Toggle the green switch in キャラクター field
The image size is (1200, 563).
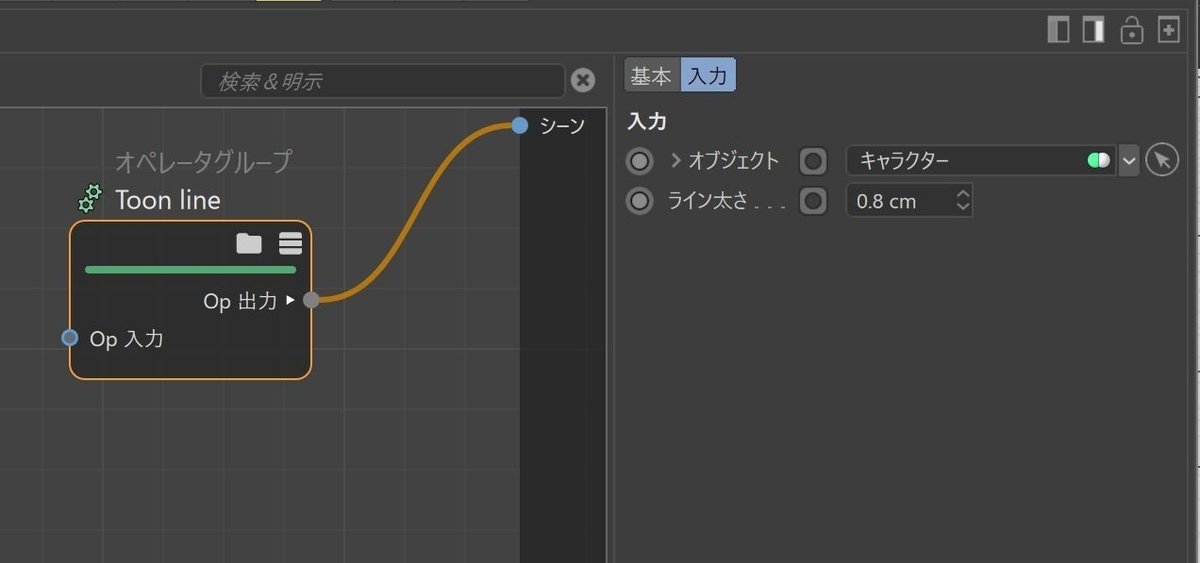(x=1099, y=160)
